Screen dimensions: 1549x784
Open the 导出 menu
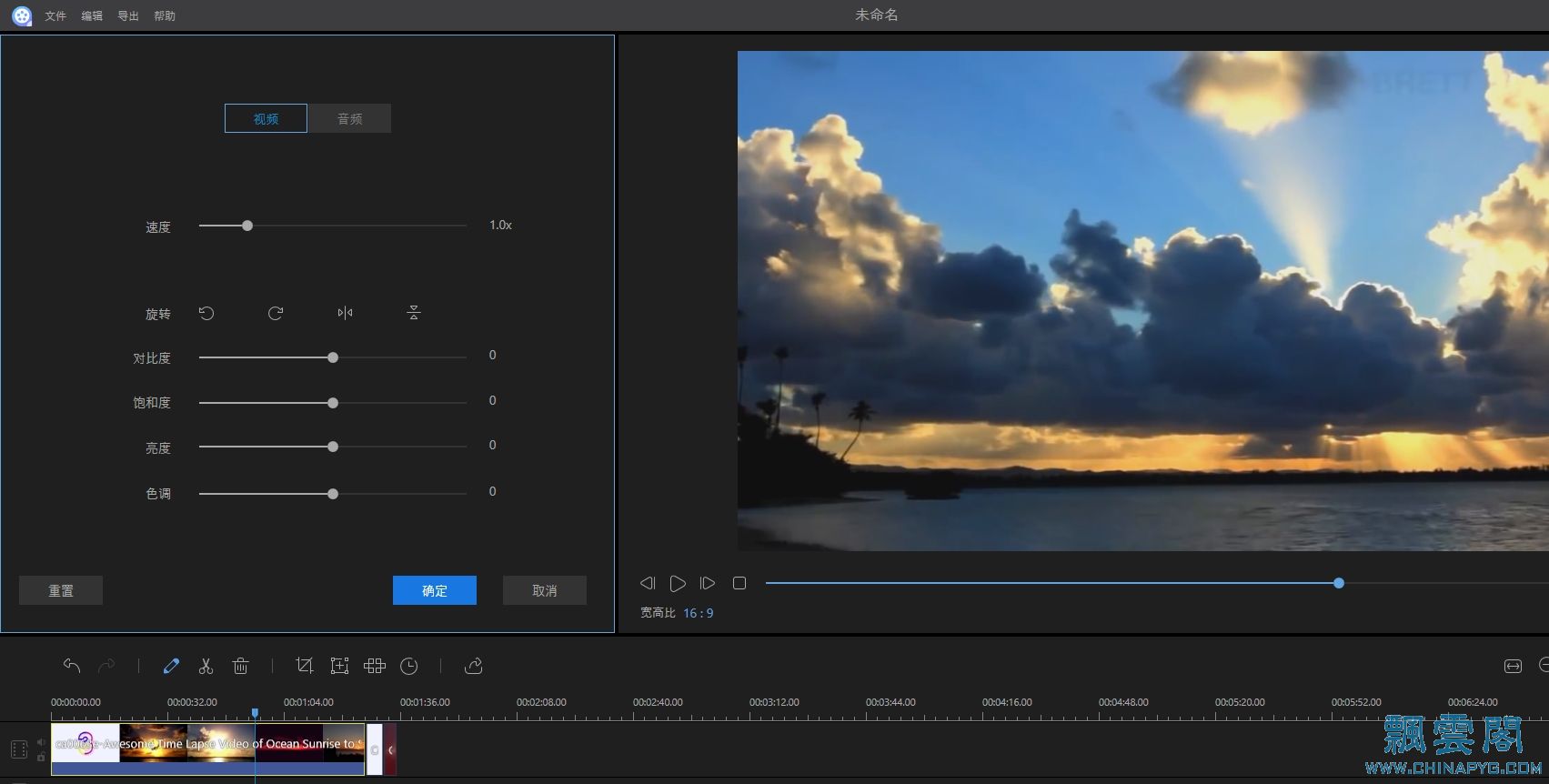128,16
